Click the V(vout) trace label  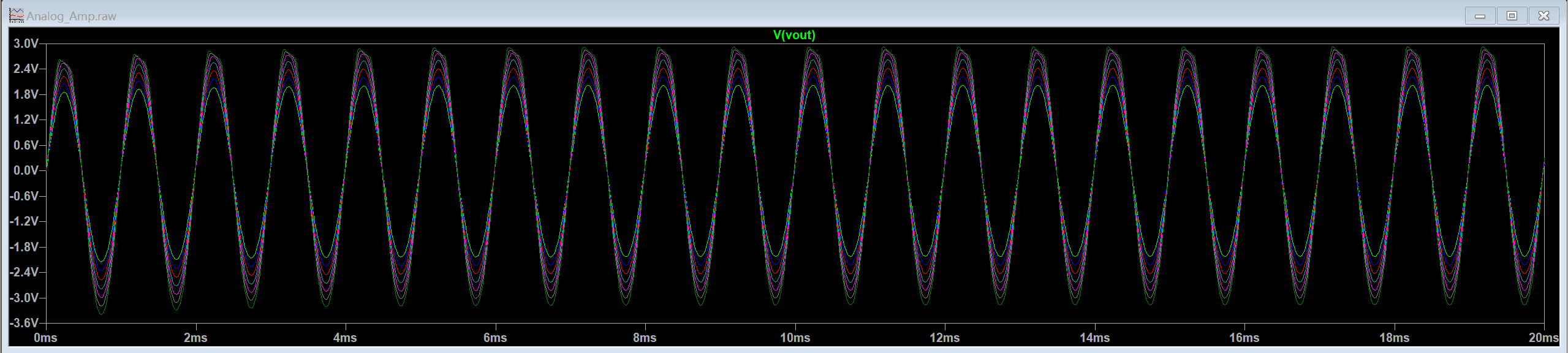[794, 35]
